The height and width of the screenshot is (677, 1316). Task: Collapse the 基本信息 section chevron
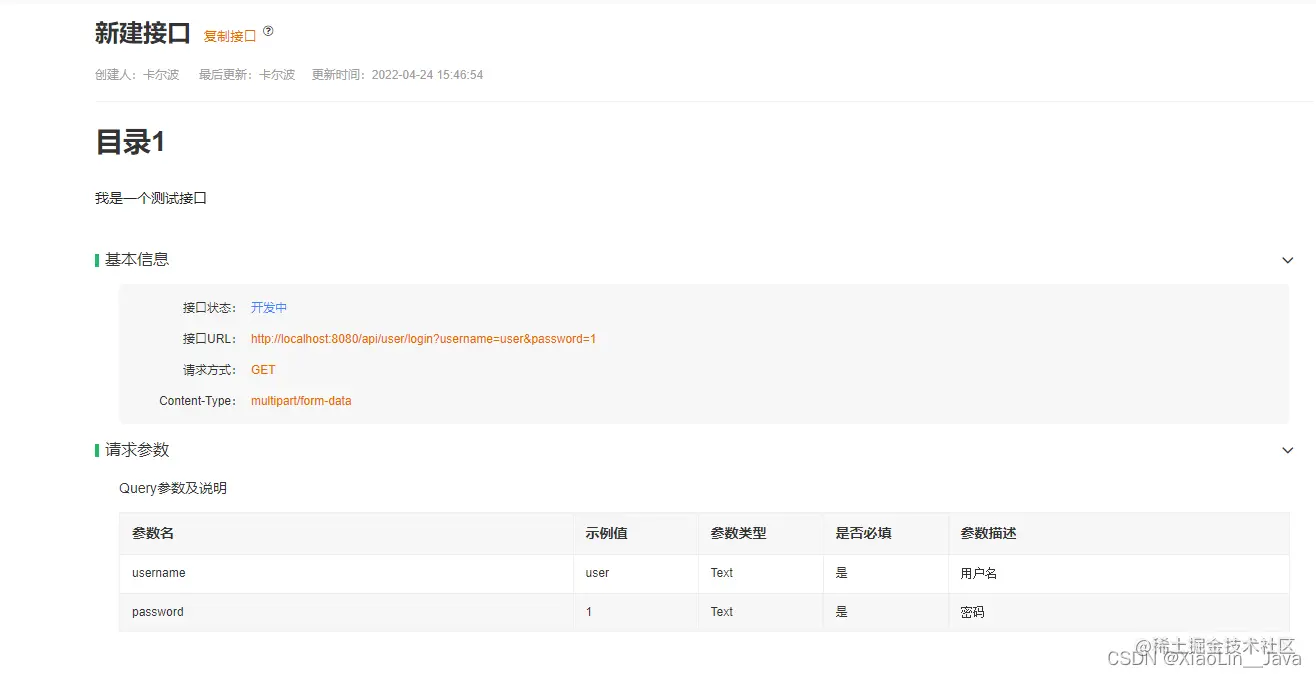[1287, 260]
